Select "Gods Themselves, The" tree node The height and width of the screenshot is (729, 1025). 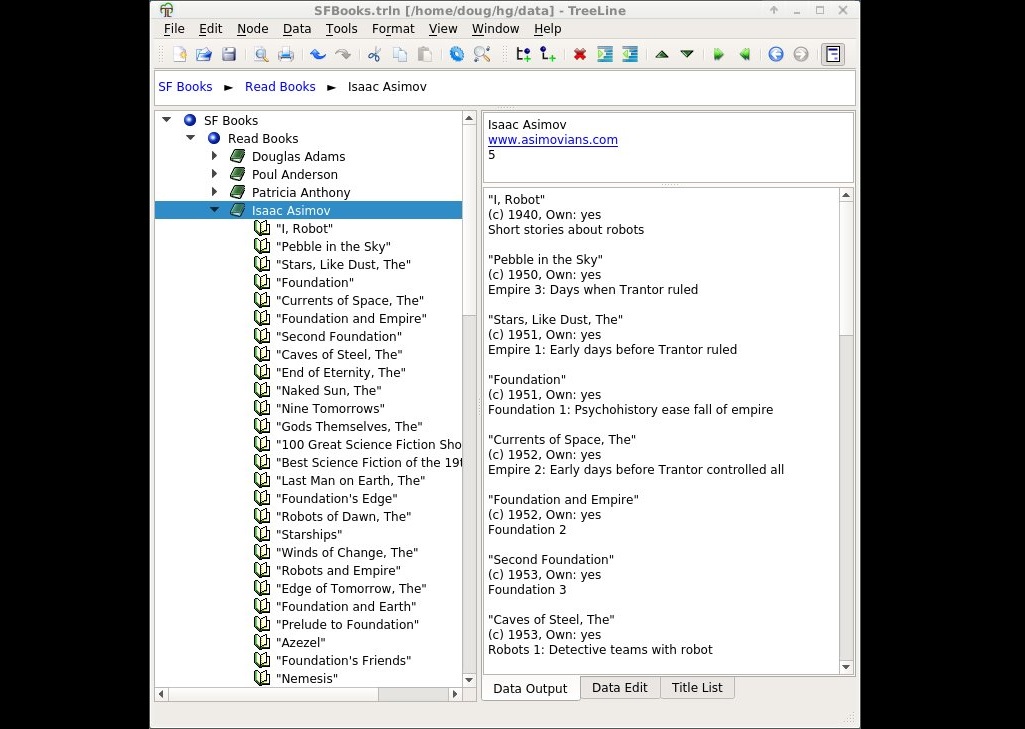click(349, 426)
